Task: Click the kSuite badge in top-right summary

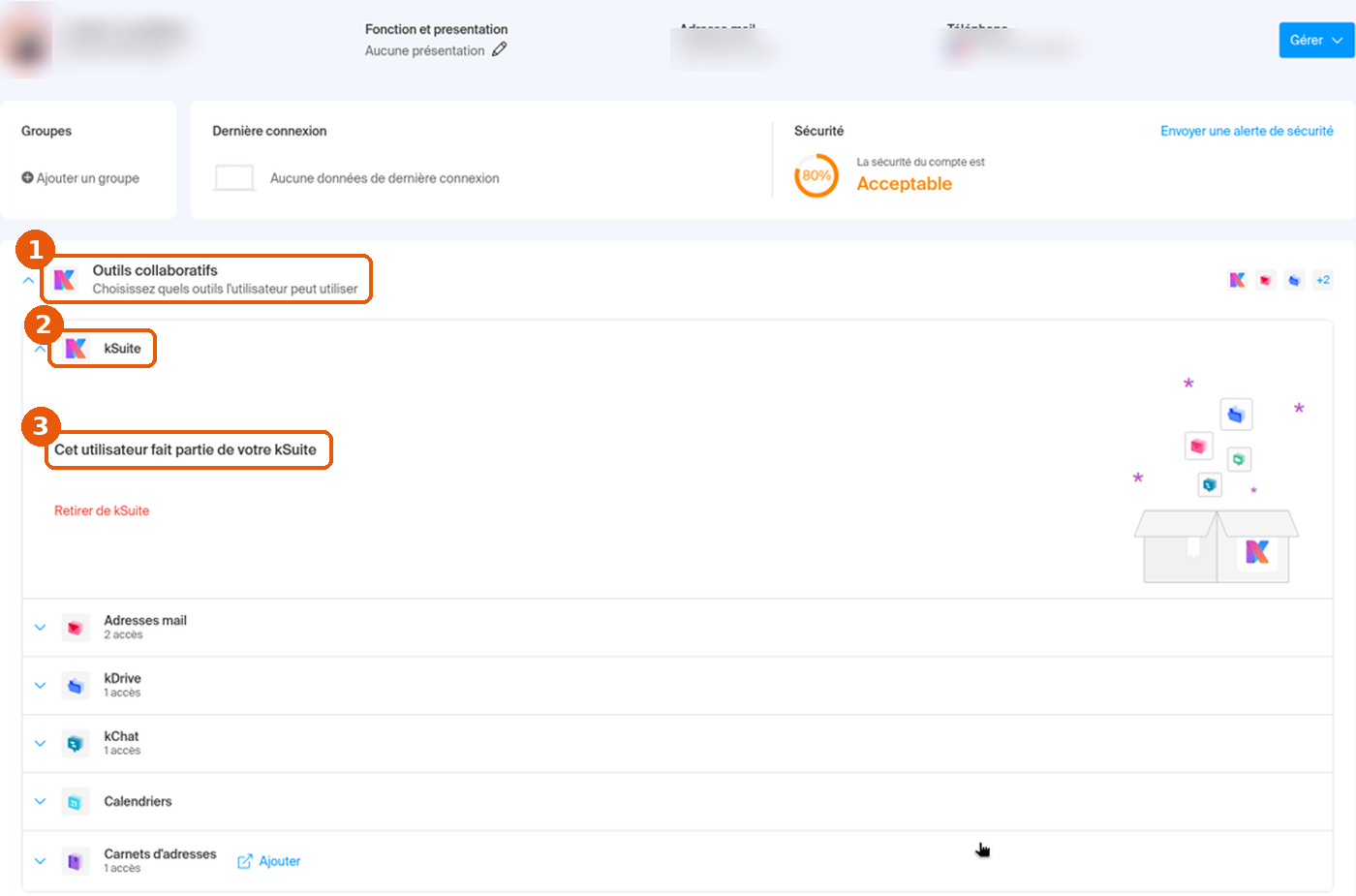Action: coord(1237,280)
